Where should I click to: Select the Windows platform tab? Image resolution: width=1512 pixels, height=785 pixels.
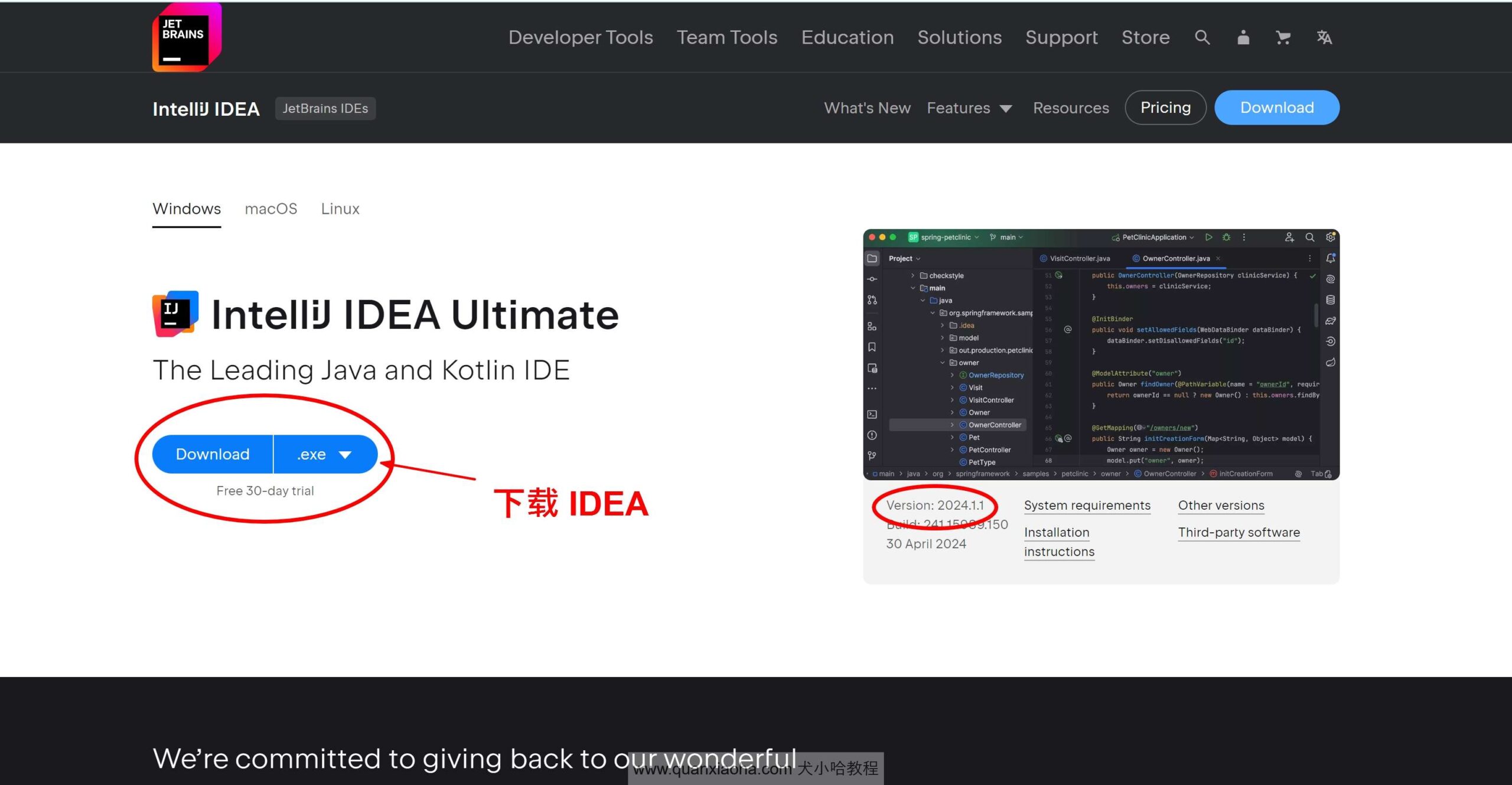click(x=187, y=208)
